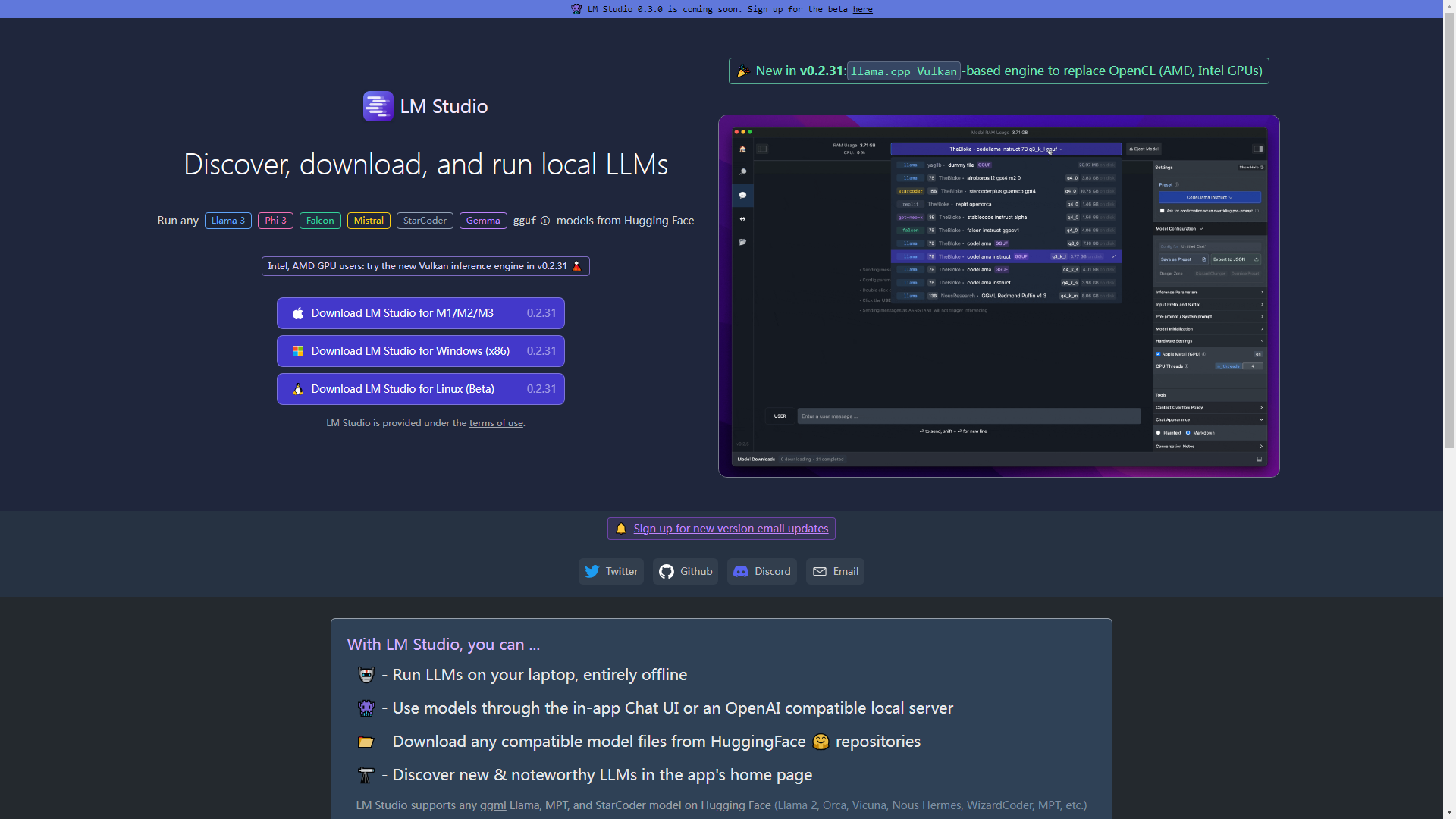
Task: Select the Gemma model tag
Action: 482,221
